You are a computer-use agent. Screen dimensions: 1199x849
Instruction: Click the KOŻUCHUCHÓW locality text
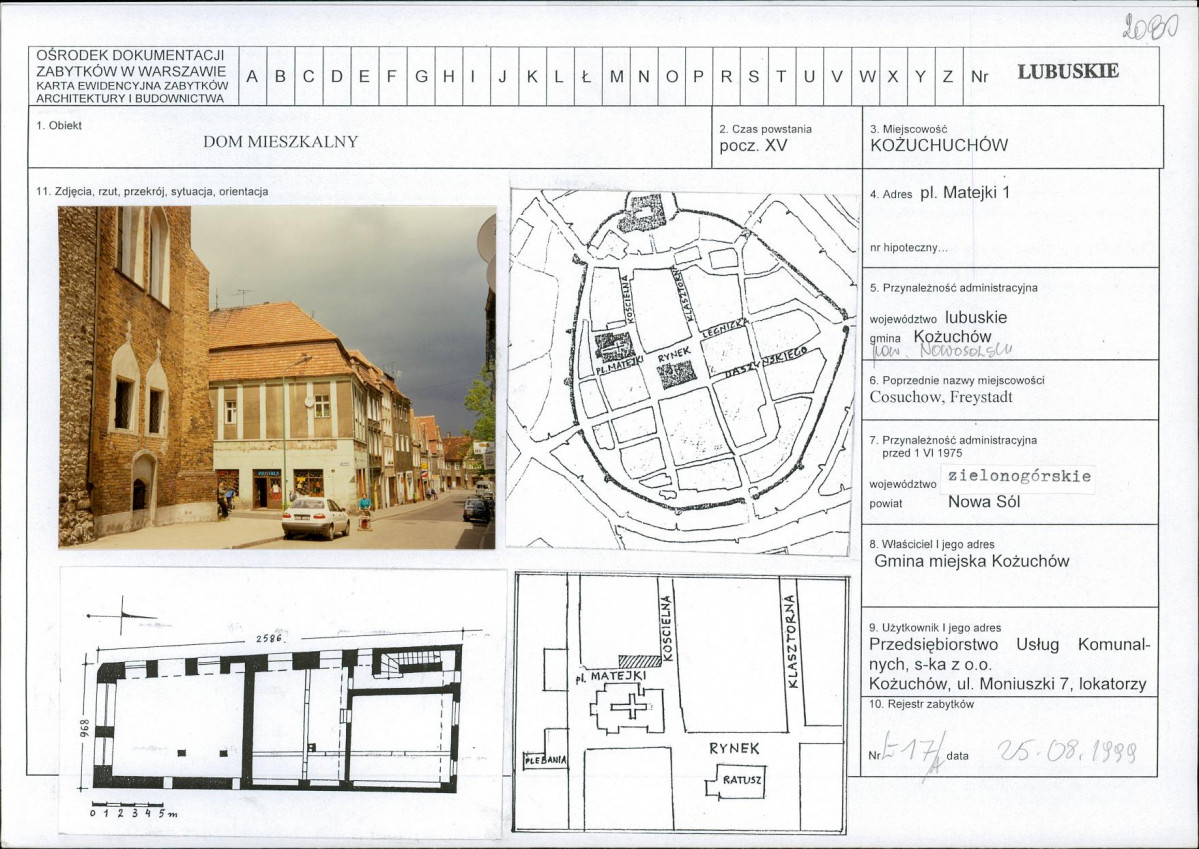939,145
